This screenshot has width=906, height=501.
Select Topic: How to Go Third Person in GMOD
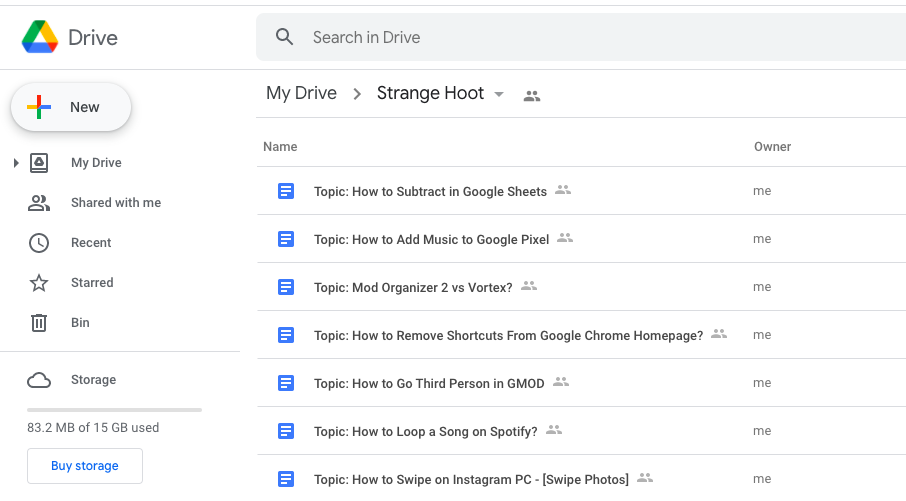429,383
